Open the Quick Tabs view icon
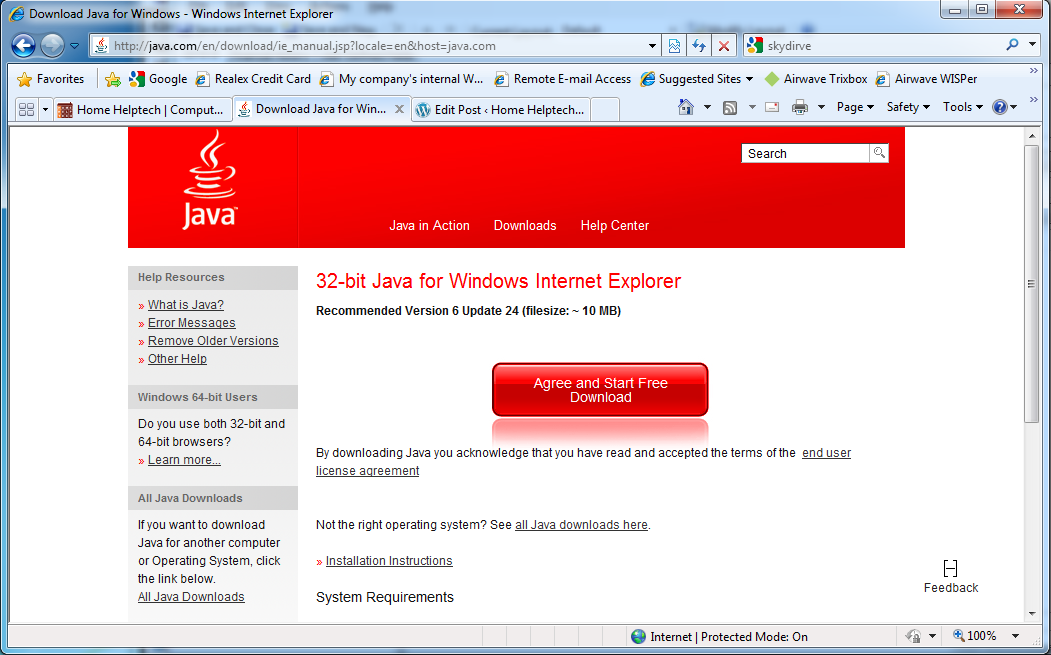The height and width of the screenshot is (655, 1051). click(26, 109)
